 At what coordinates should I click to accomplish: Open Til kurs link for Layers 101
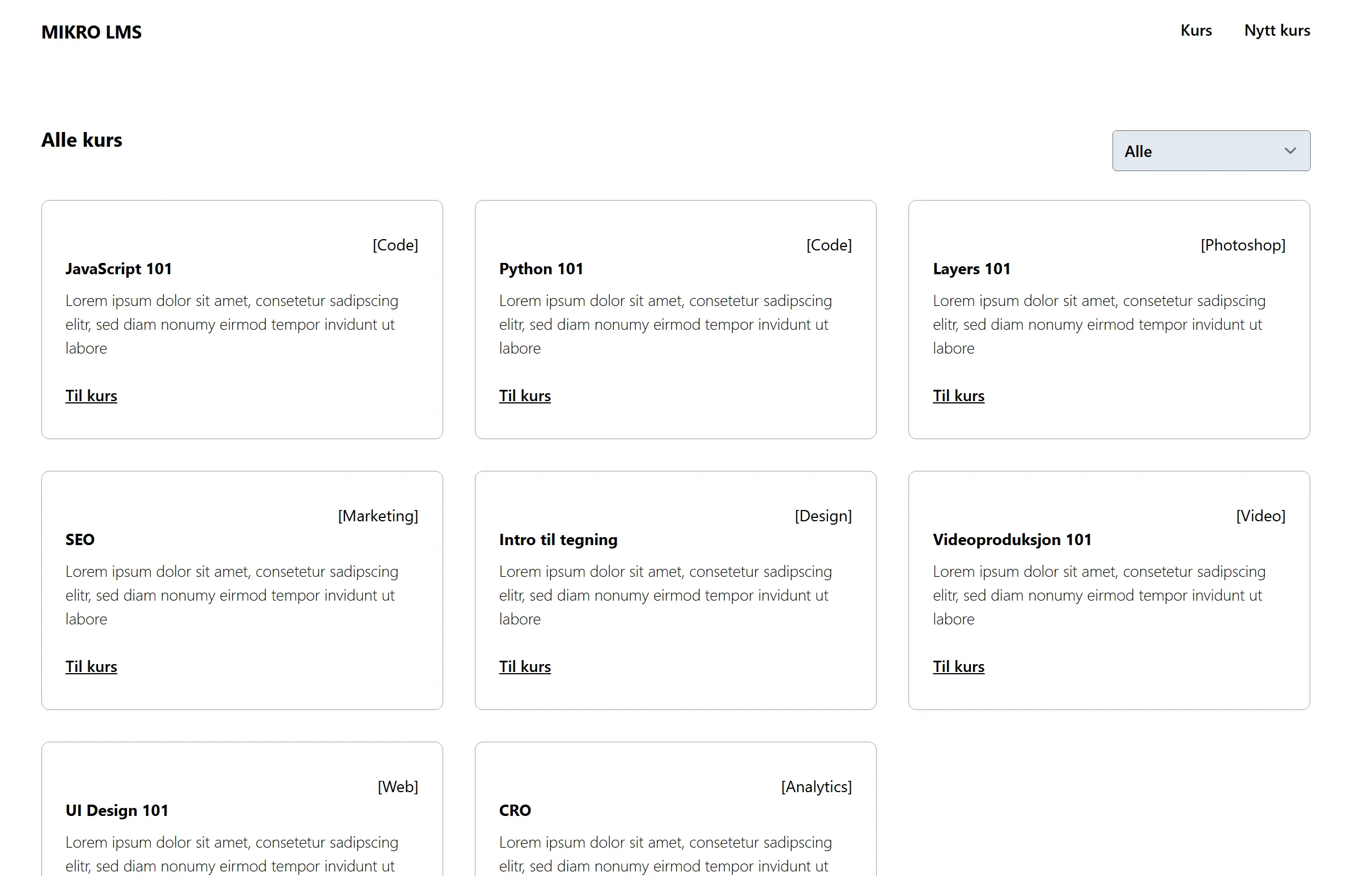tap(958, 396)
